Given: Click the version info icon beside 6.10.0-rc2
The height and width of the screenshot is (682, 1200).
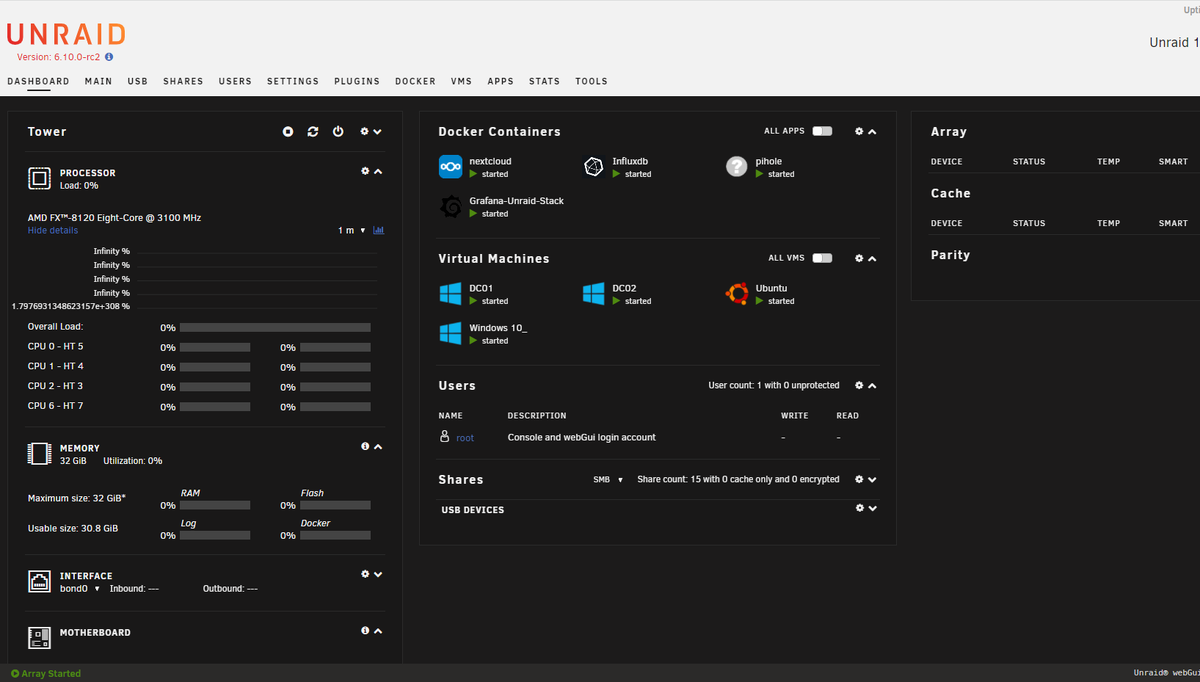Looking at the screenshot, I should click(109, 57).
